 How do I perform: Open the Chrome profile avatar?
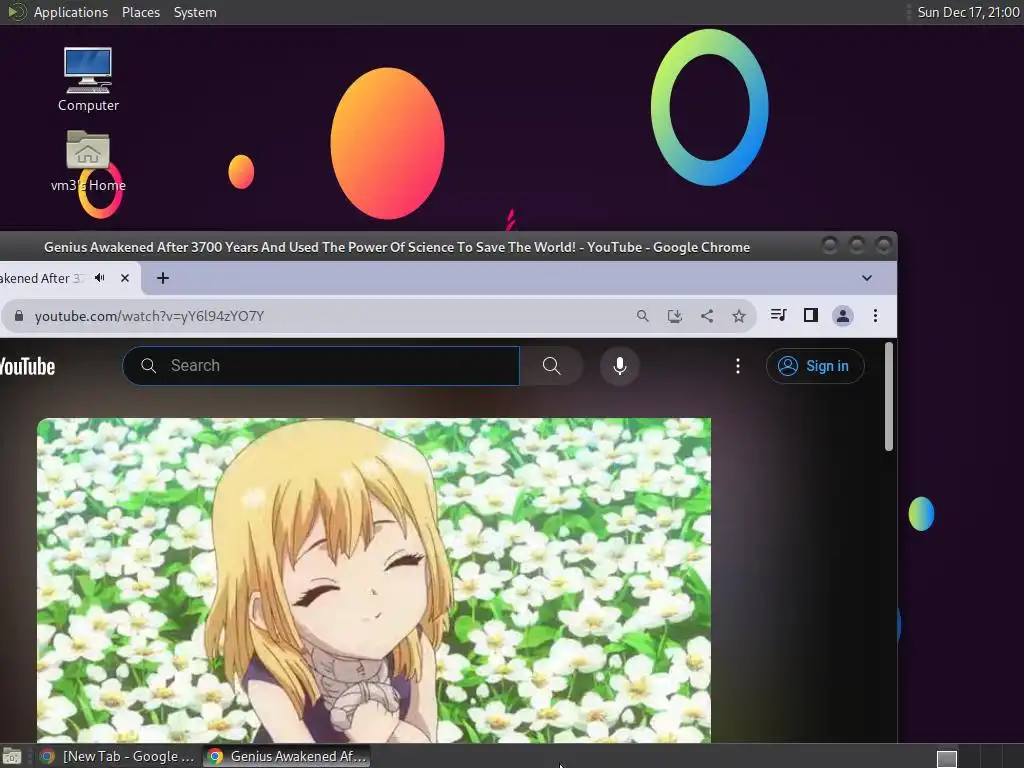coord(842,316)
